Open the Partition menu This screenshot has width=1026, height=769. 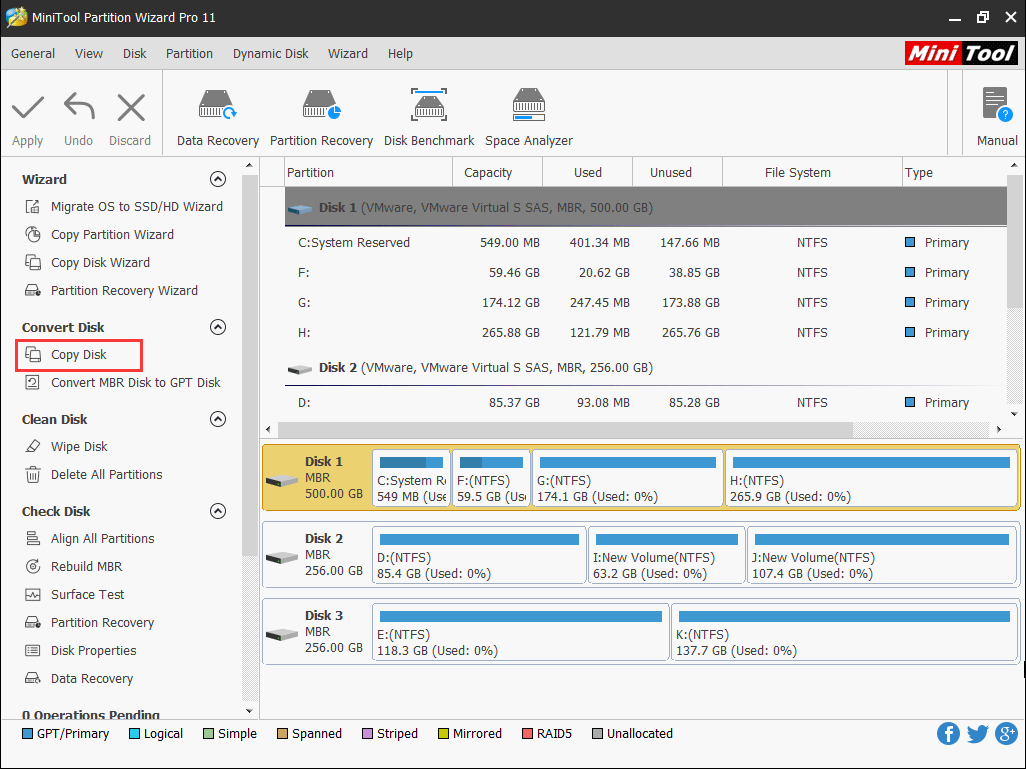189,54
